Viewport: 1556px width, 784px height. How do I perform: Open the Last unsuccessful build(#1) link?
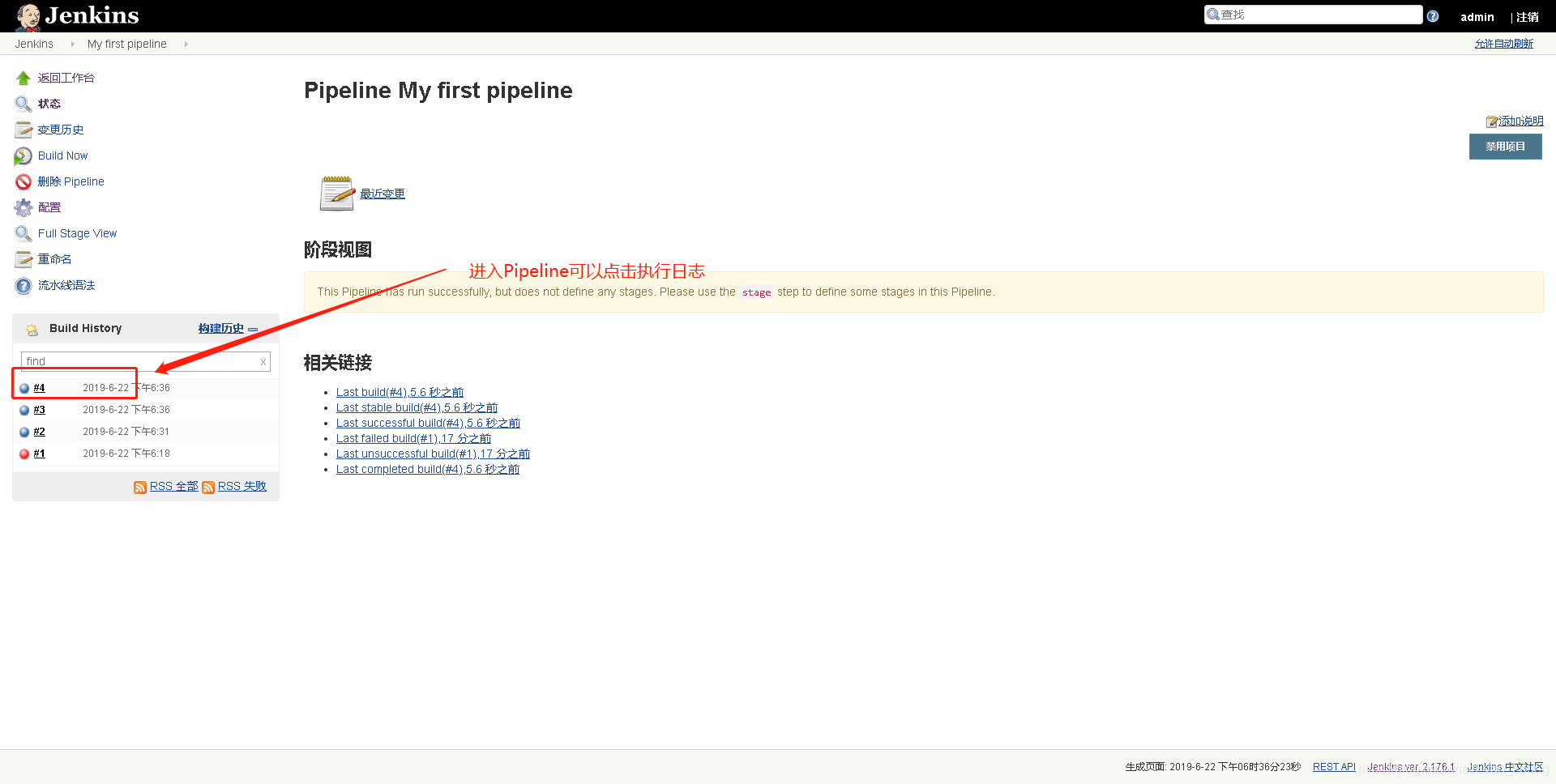click(433, 454)
